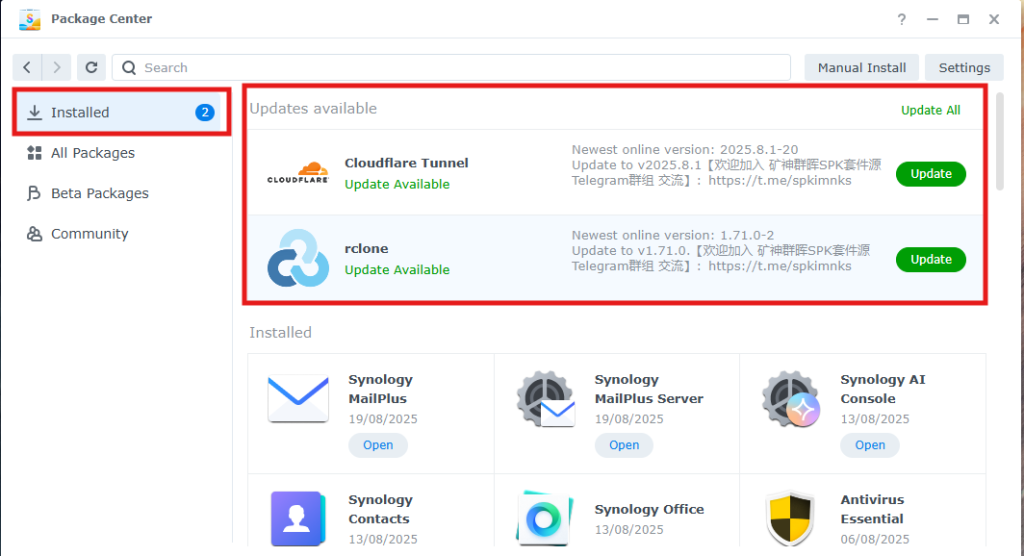Click Update Available under rclone

(x=397, y=270)
